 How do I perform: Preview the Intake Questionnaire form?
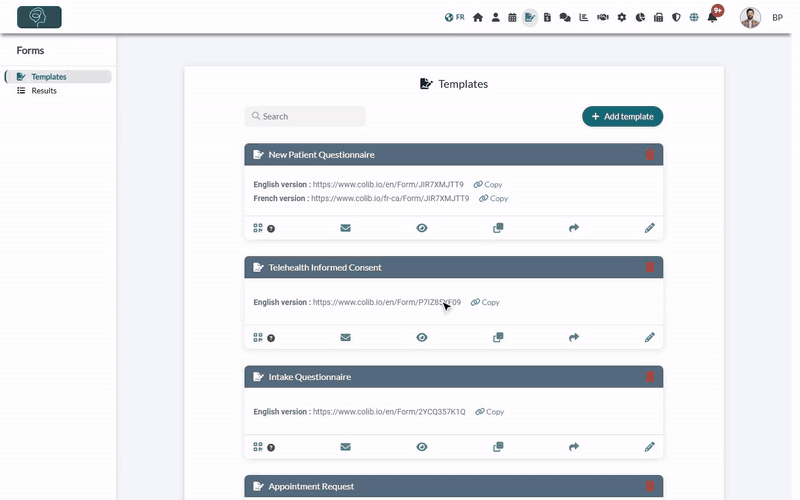[421, 447]
